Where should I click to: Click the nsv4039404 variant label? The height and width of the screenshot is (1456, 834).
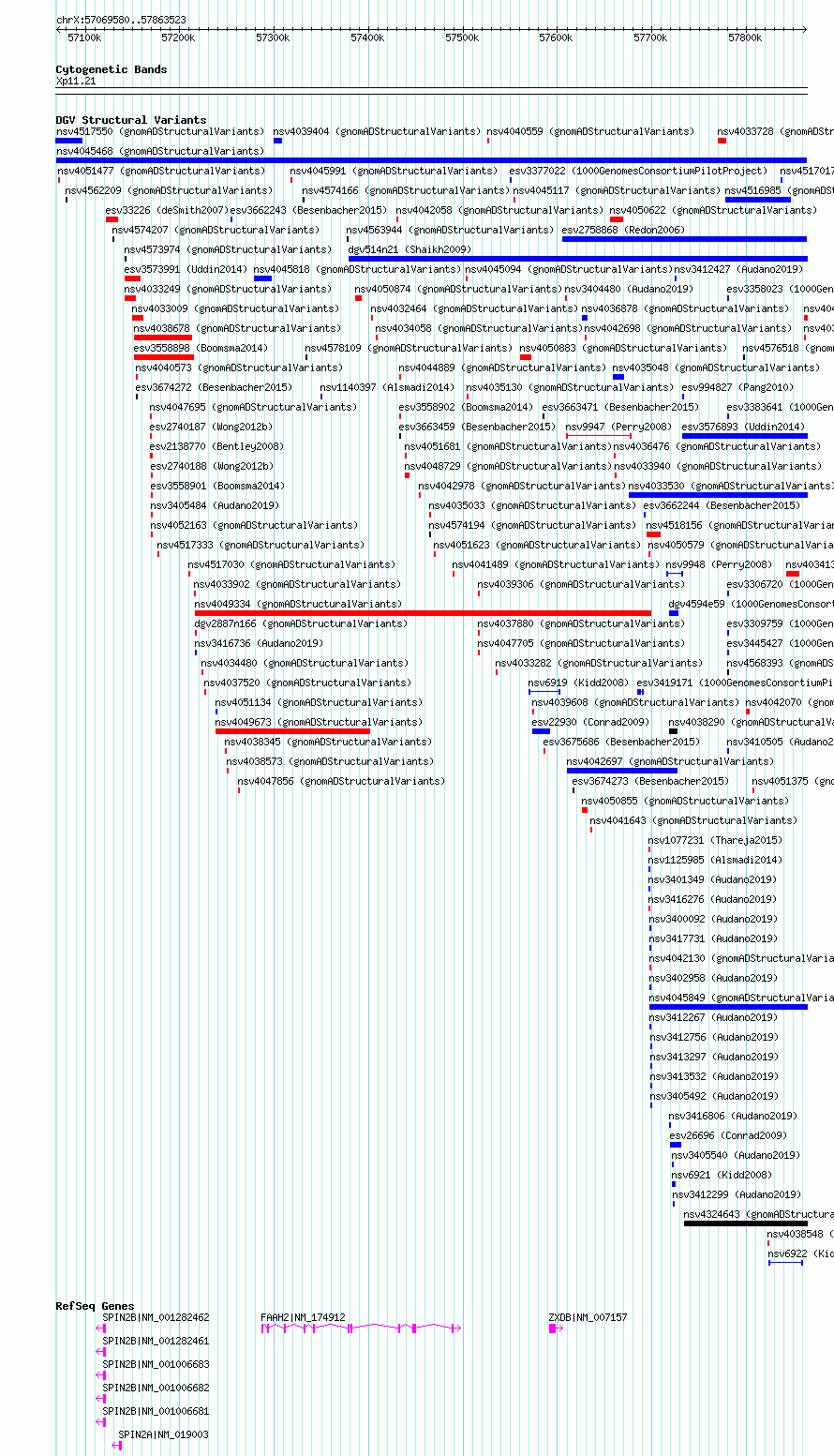pos(377,131)
